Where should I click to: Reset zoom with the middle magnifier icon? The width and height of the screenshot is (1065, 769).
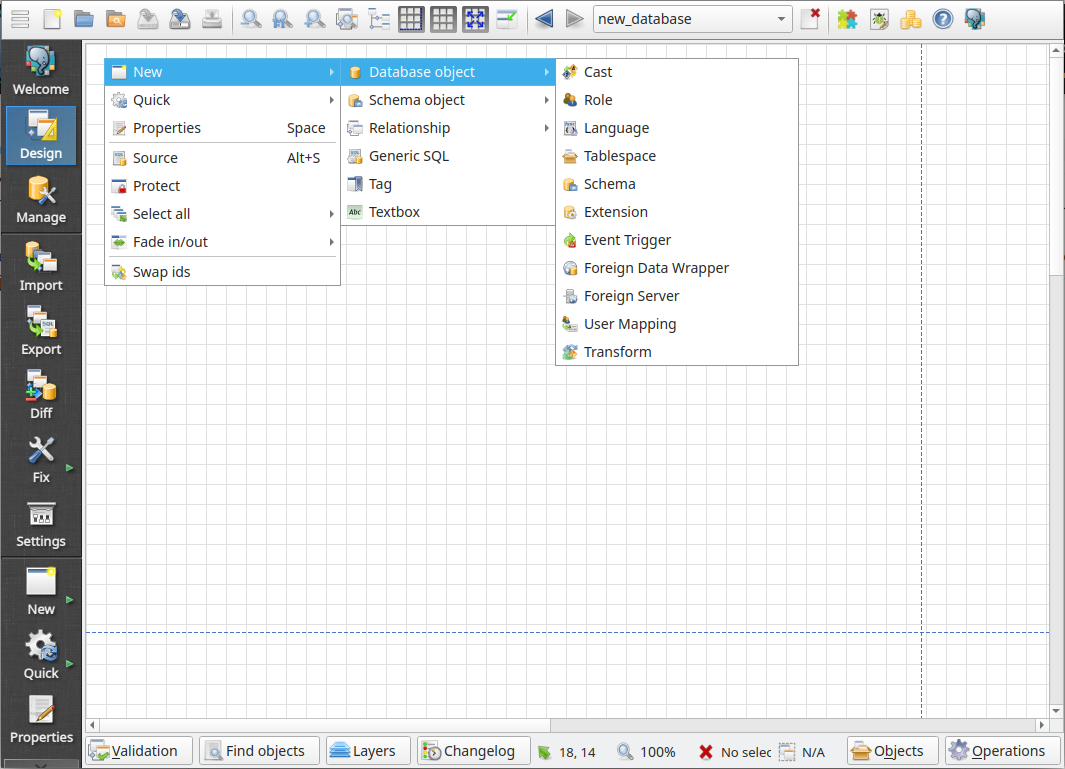point(283,19)
